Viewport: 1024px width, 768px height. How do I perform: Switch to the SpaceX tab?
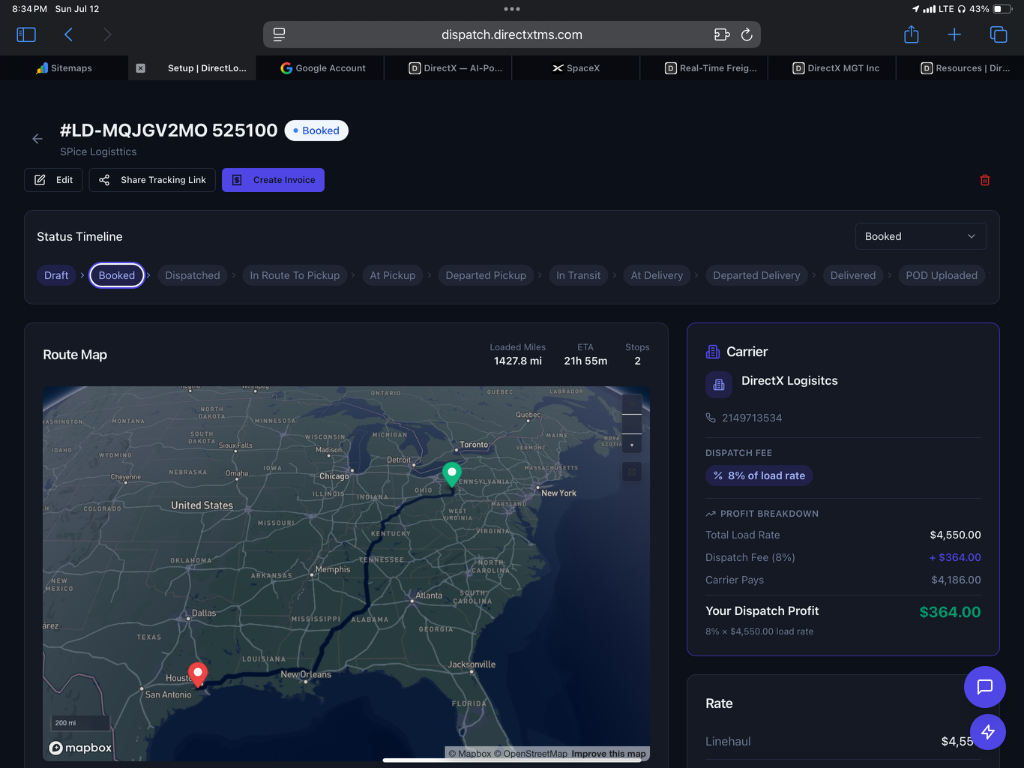point(576,68)
